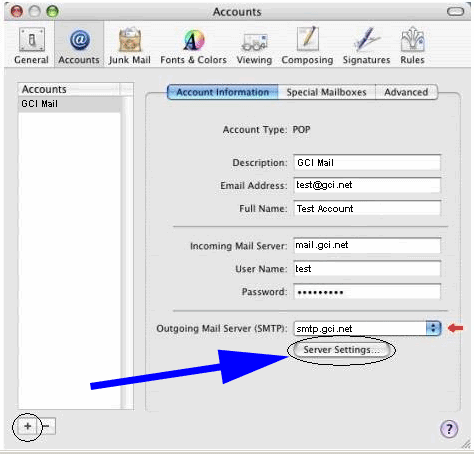This screenshot has width=474, height=454.
Task: Open Server Settings dialog
Action: [x=341, y=350]
